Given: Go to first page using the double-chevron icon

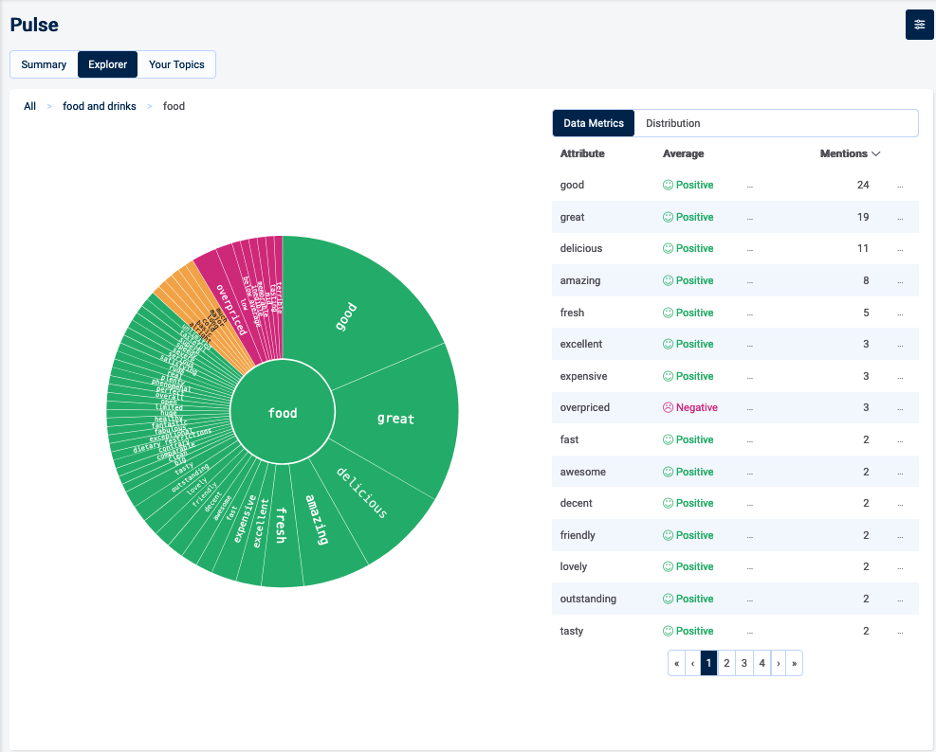Looking at the screenshot, I should pos(676,663).
